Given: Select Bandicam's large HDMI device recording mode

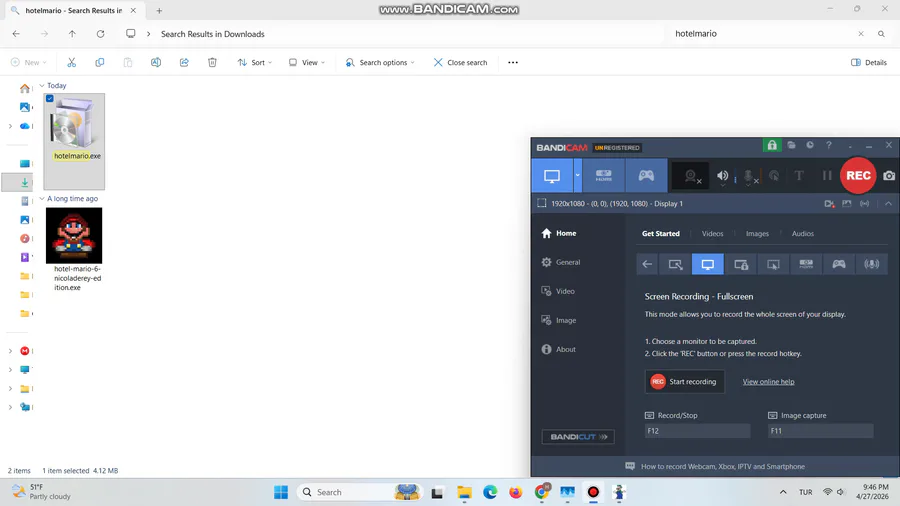Looking at the screenshot, I should 603,176.
